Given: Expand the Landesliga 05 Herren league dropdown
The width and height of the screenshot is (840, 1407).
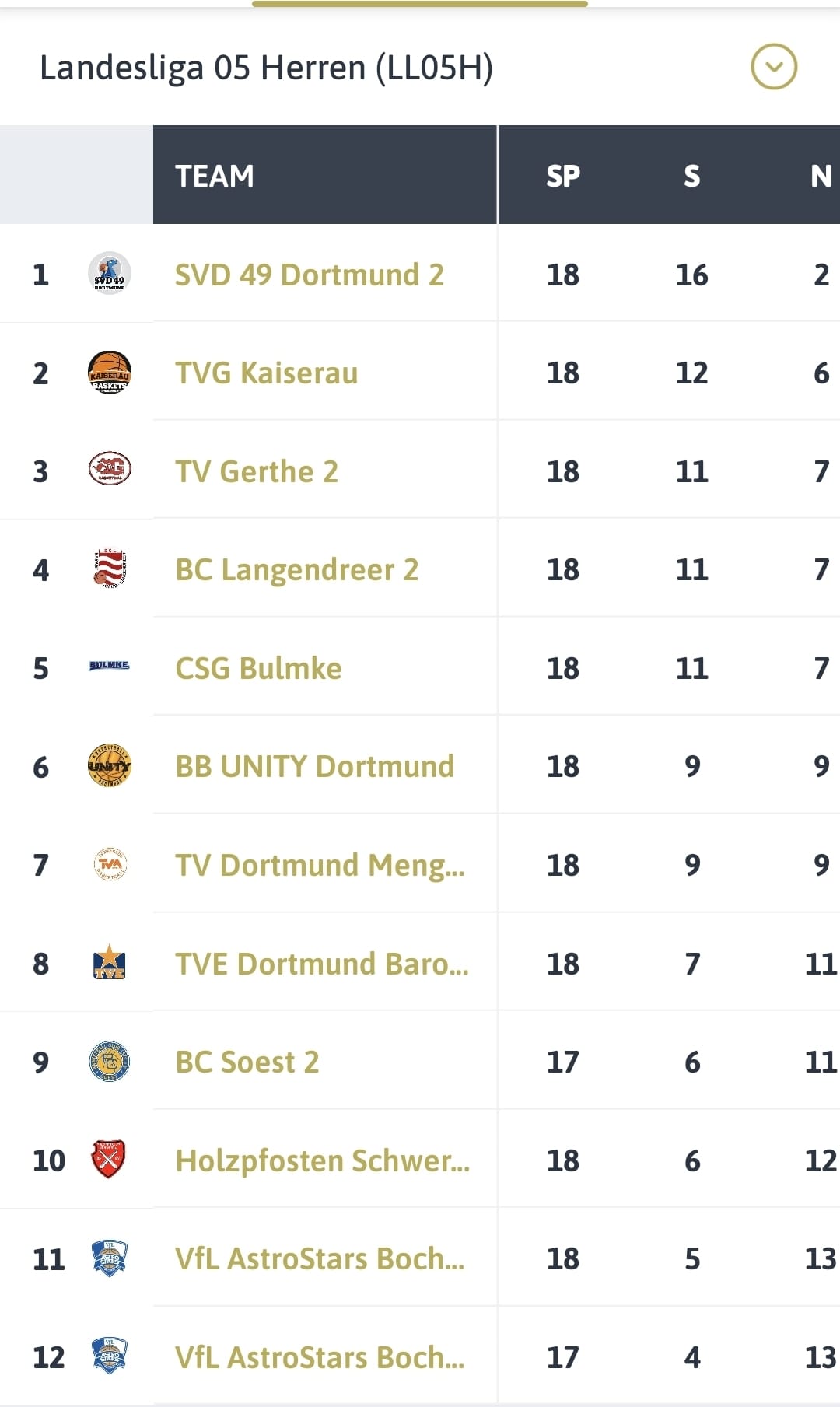Looking at the screenshot, I should (x=773, y=67).
